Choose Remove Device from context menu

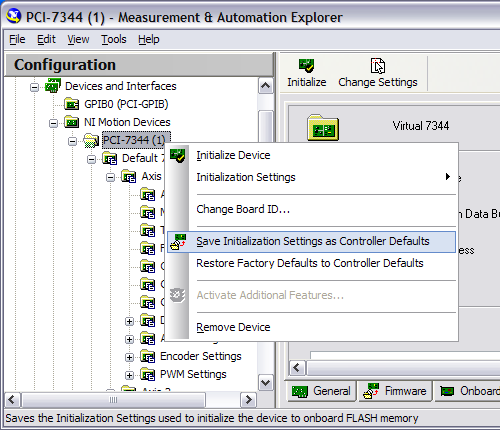[x=311, y=327]
